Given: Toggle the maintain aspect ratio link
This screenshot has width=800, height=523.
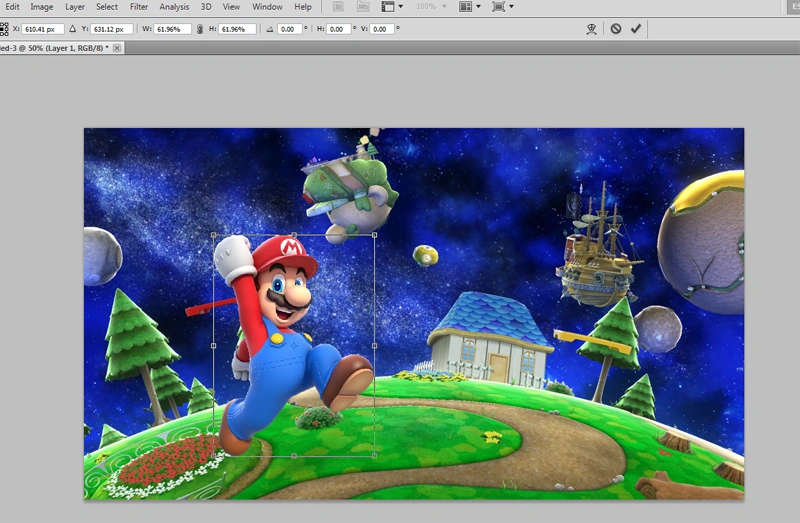Looking at the screenshot, I should pos(199,29).
